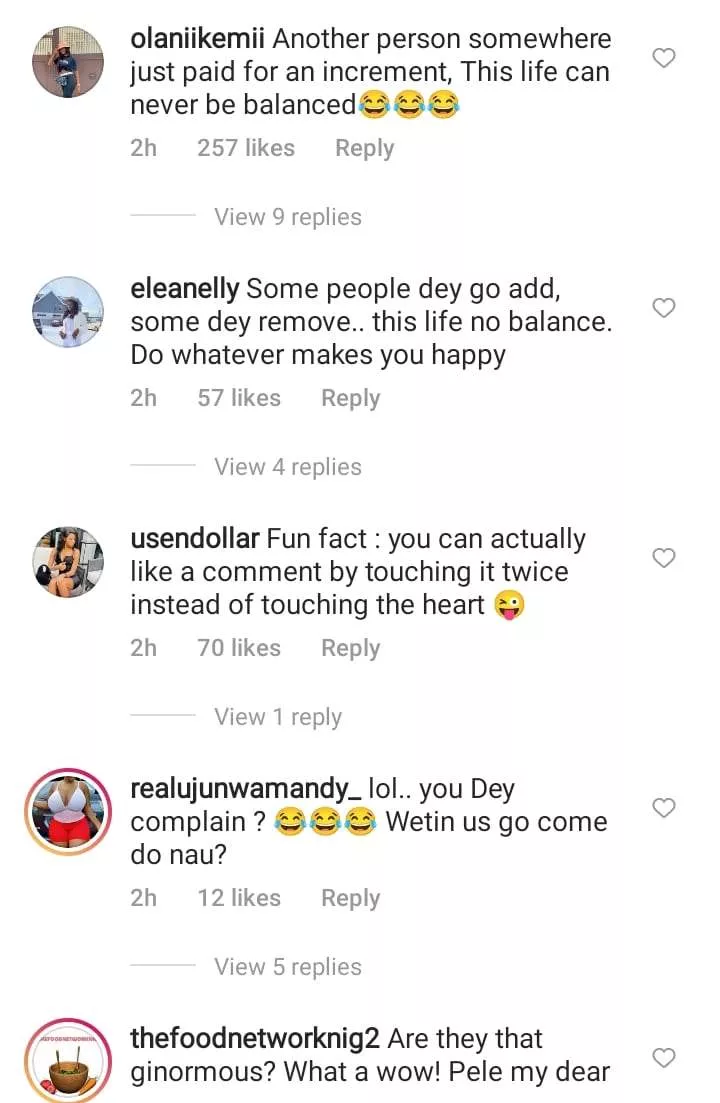720x1103 pixels.
Task: Reply to eleanelly's comment
Action: coord(350,398)
